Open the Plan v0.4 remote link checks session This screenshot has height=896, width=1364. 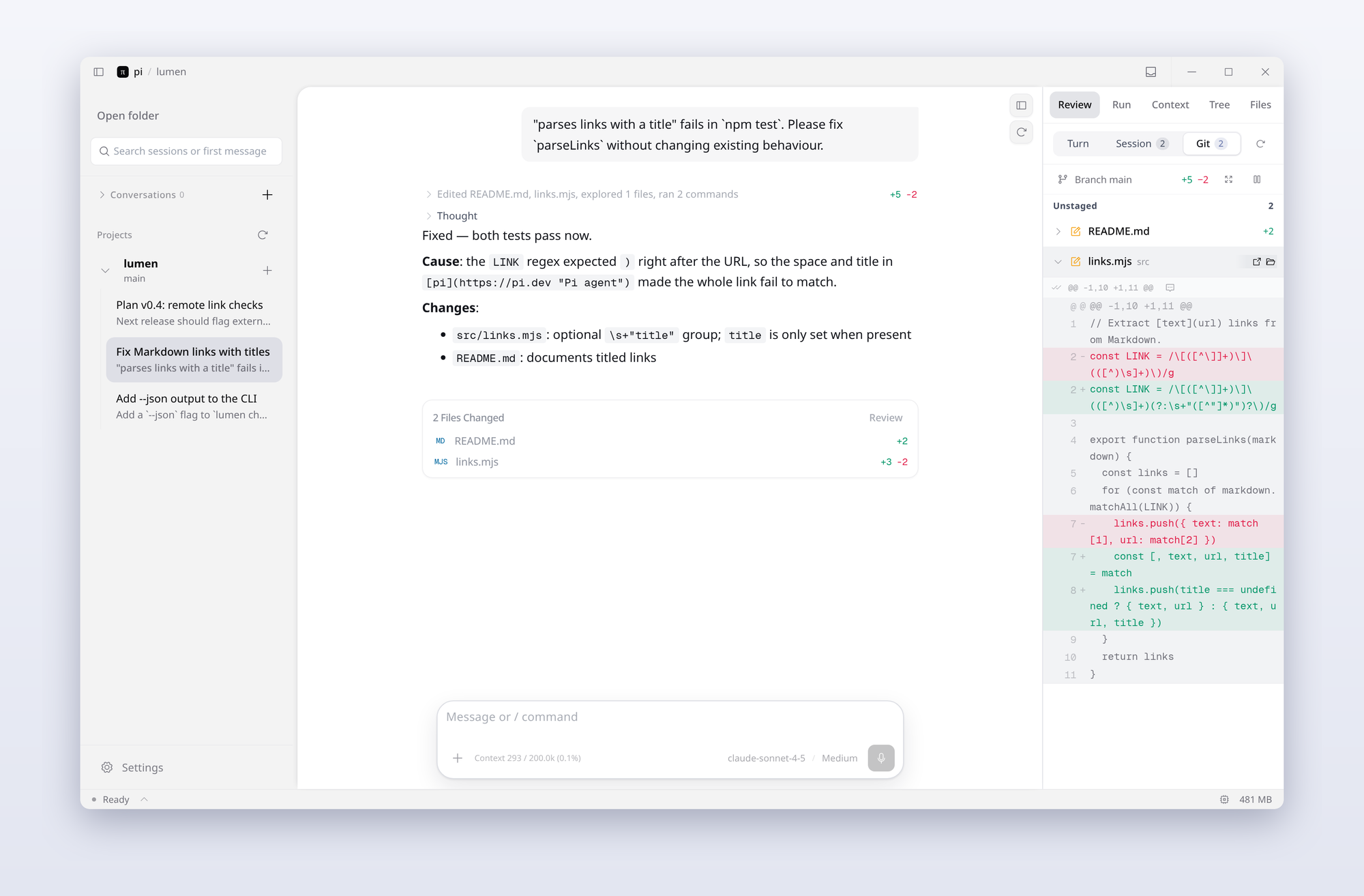click(194, 313)
